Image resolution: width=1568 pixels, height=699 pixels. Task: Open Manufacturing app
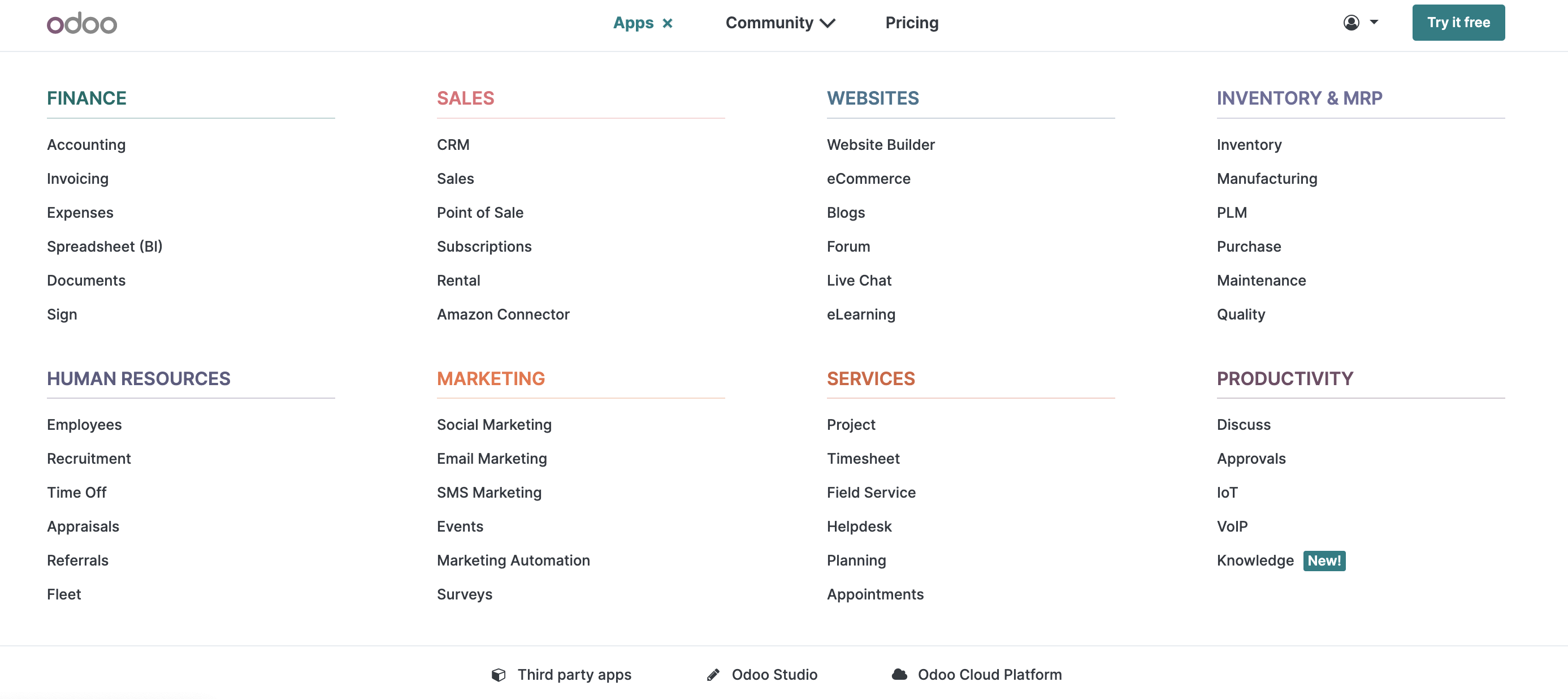point(1267,179)
